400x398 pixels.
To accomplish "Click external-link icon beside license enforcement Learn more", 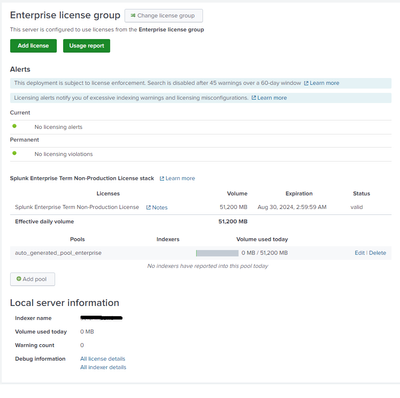I will point(306,83).
